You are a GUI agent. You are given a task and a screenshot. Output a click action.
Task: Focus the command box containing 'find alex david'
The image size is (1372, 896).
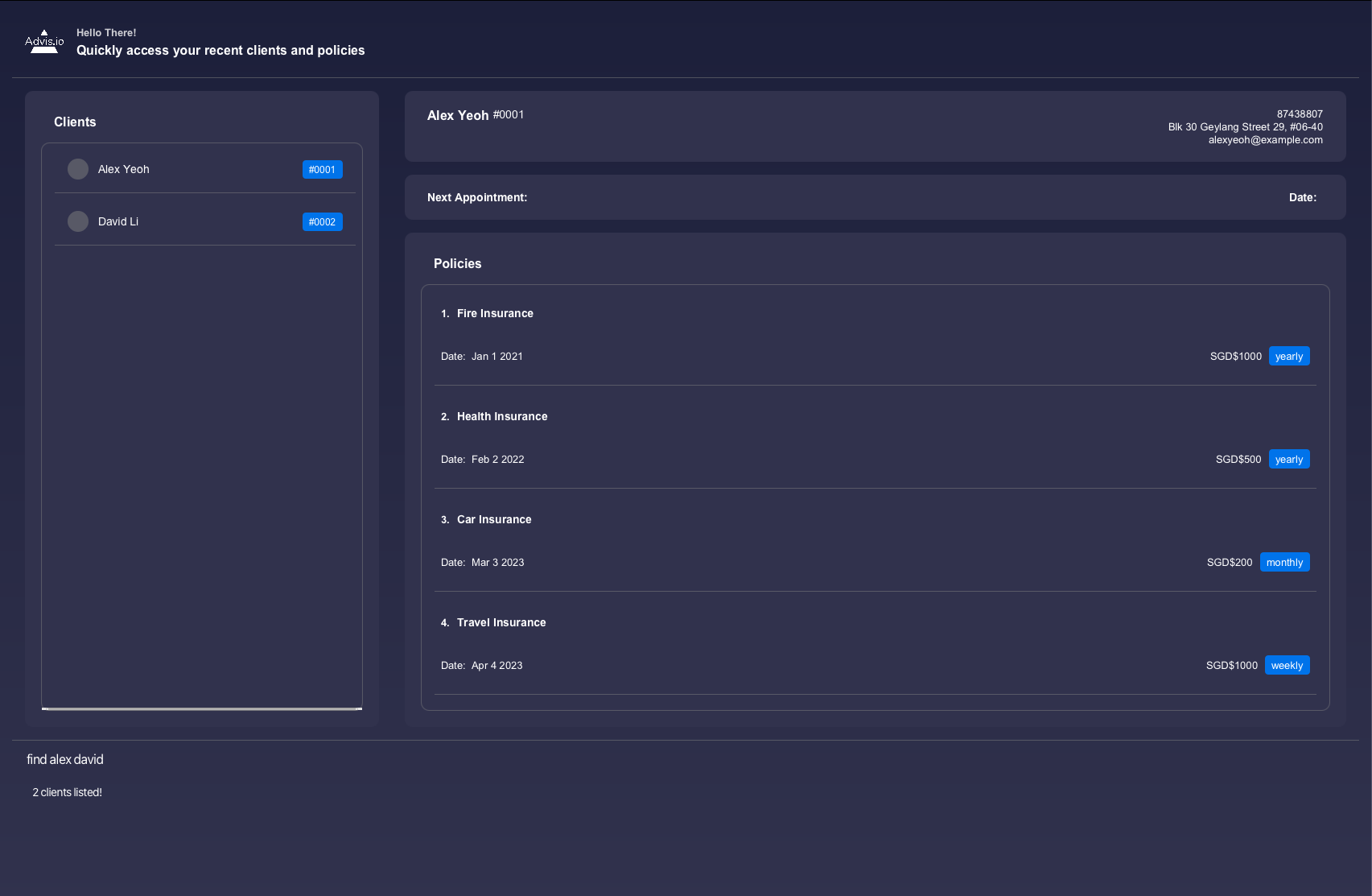click(686, 759)
